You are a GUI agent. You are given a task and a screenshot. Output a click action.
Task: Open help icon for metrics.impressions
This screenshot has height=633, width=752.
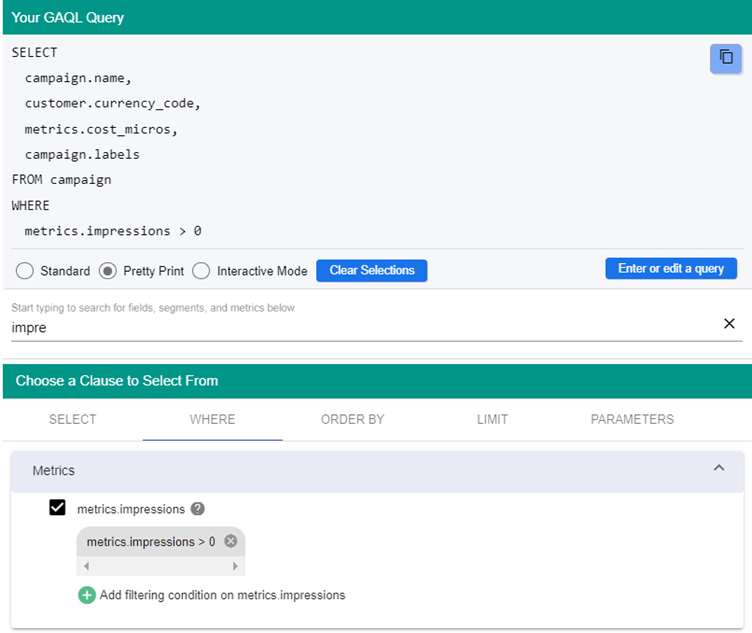[198, 509]
